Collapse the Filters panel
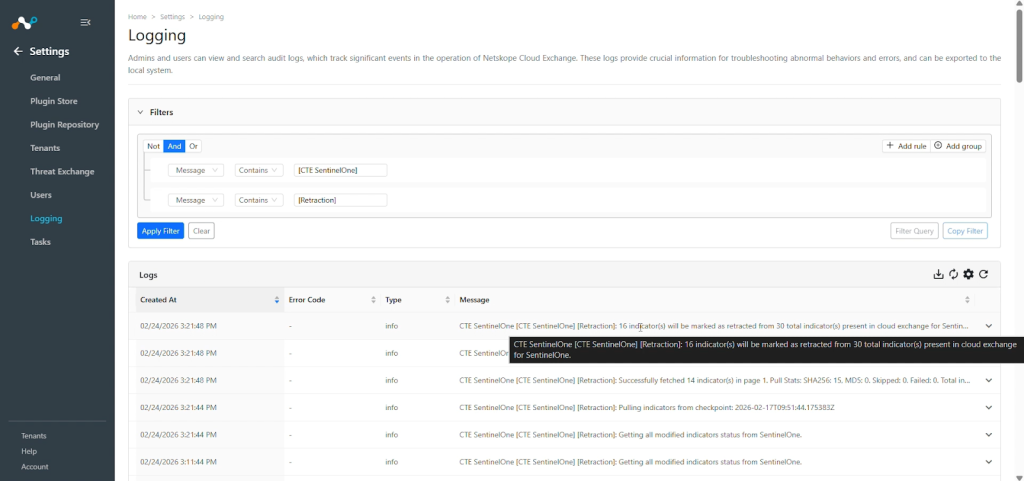Screen dimensions: 1024x481 click(x=140, y=112)
